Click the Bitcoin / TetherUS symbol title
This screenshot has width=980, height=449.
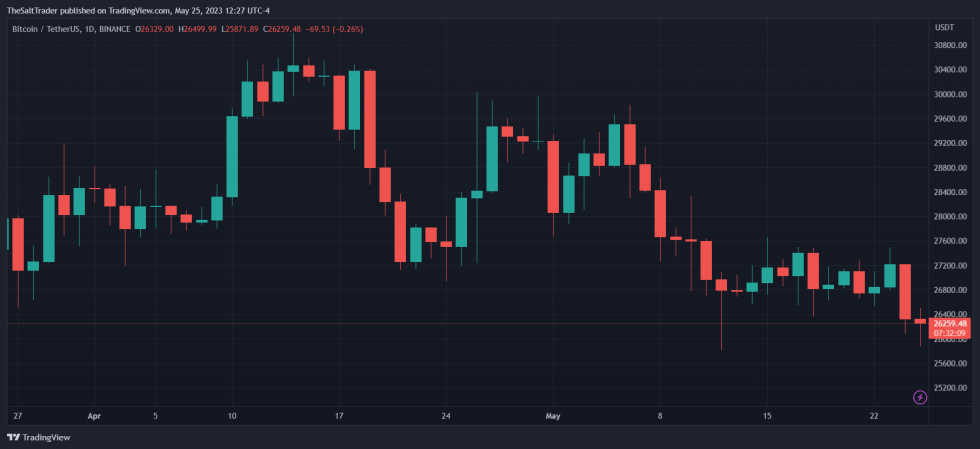(x=55, y=29)
